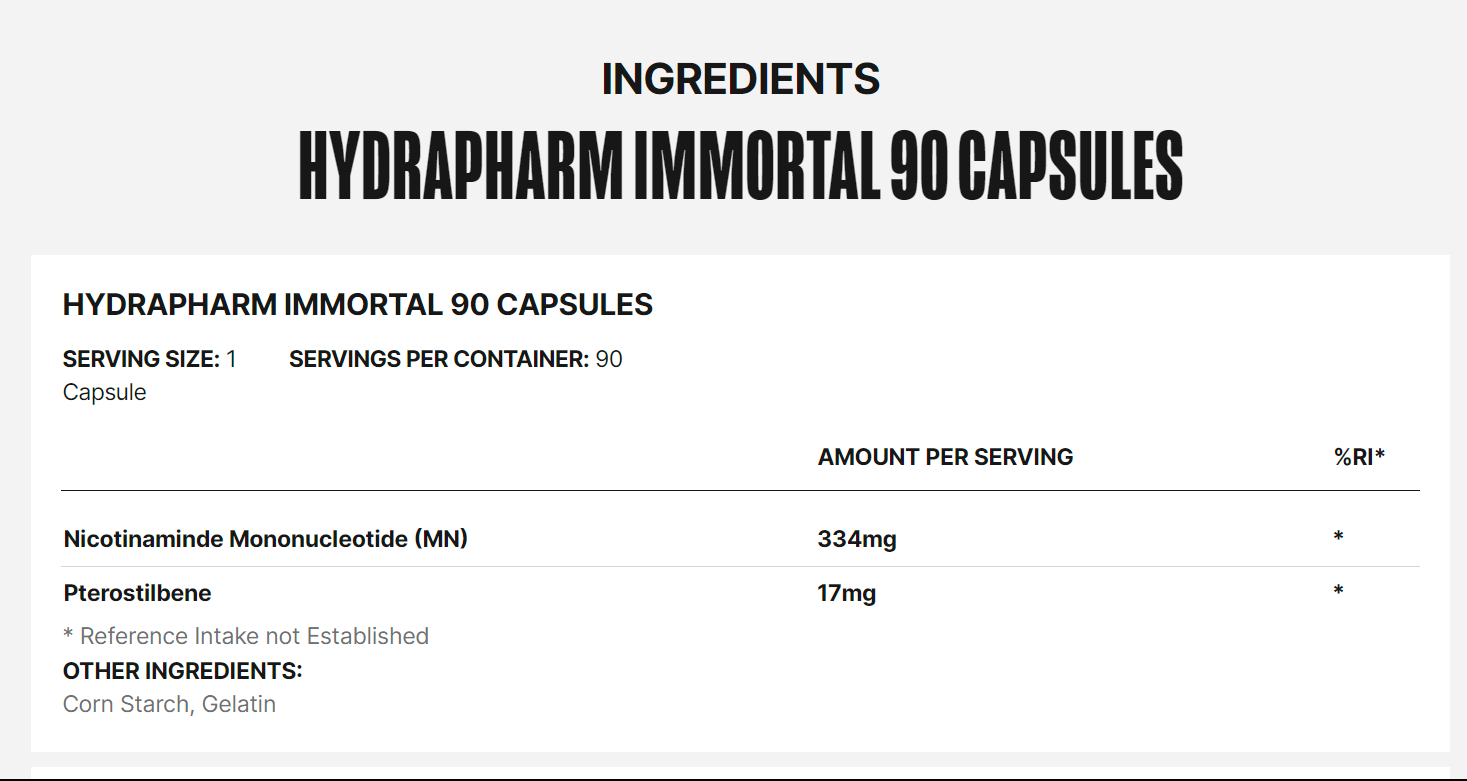
Task: Click the 17mg amount value
Action: [846, 593]
